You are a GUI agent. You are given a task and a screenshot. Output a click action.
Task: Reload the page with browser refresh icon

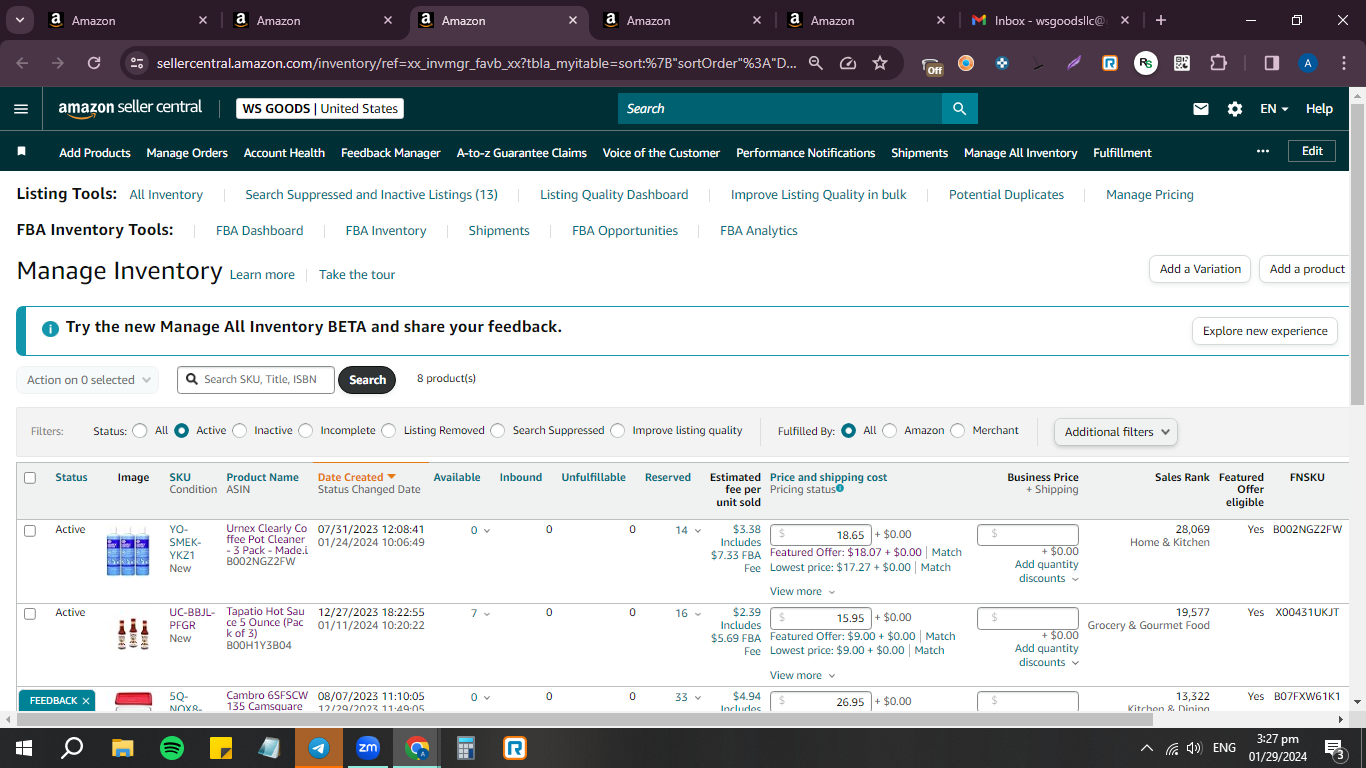pos(94,63)
